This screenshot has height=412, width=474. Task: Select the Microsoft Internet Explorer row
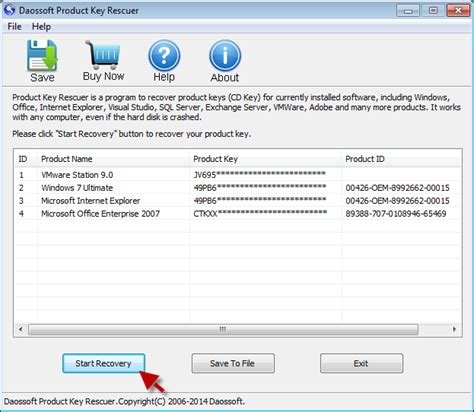click(x=238, y=201)
